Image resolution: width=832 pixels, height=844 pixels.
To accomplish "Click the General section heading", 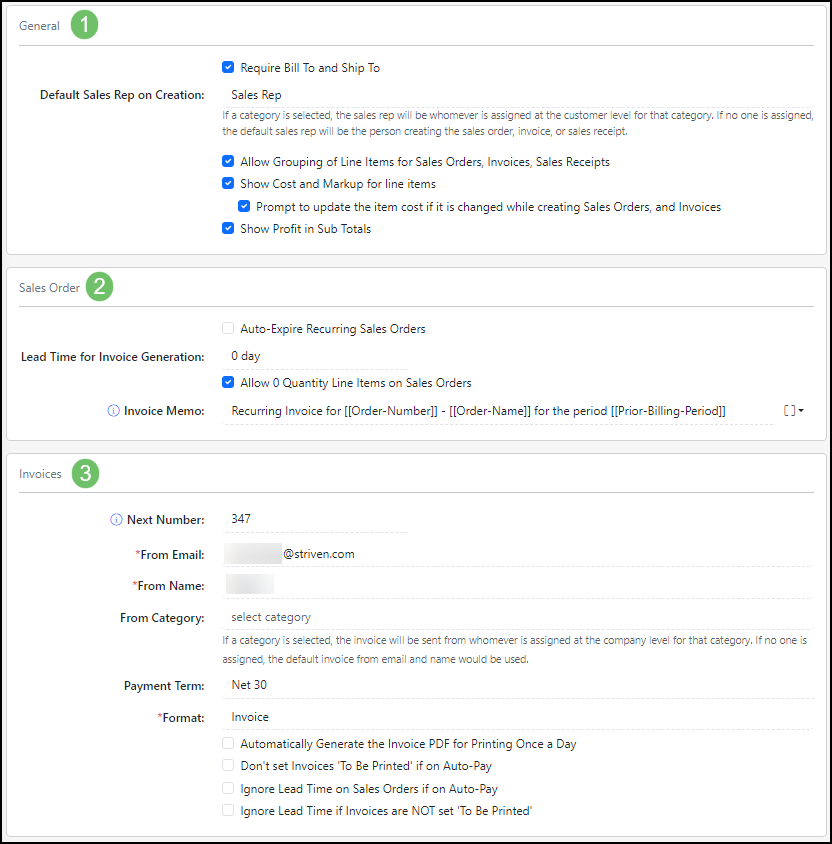I will (39, 26).
